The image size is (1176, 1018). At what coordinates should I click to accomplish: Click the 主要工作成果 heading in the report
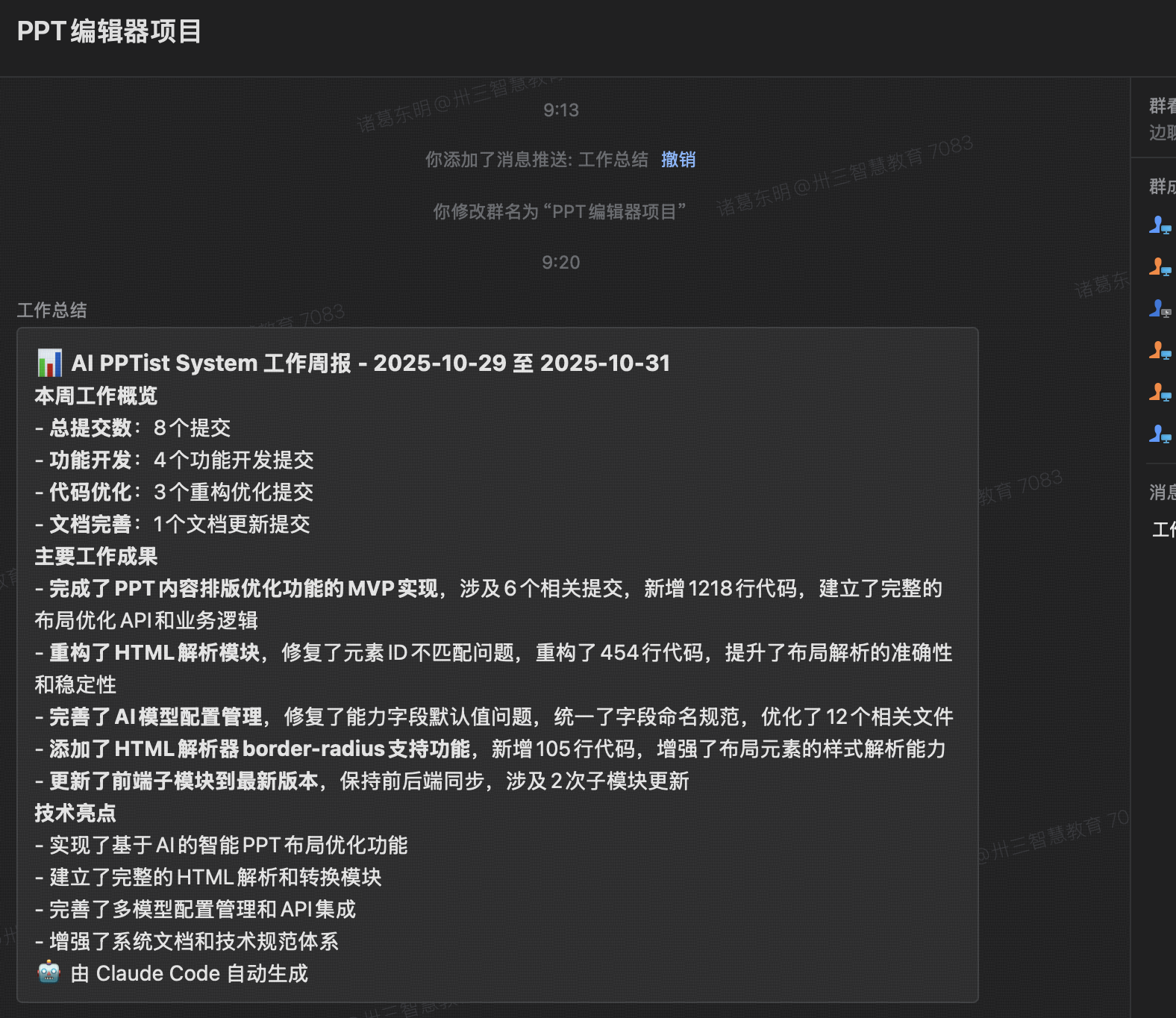(x=96, y=557)
